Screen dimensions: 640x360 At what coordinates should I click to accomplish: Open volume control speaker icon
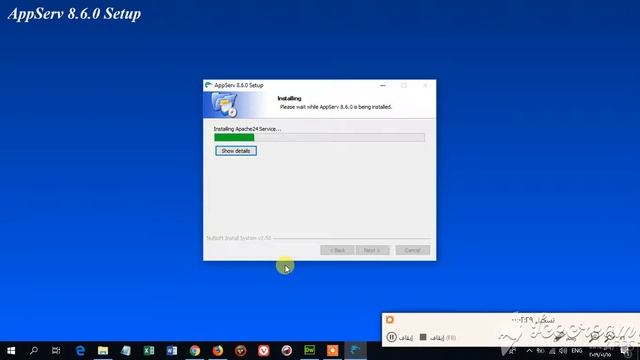[563, 351]
